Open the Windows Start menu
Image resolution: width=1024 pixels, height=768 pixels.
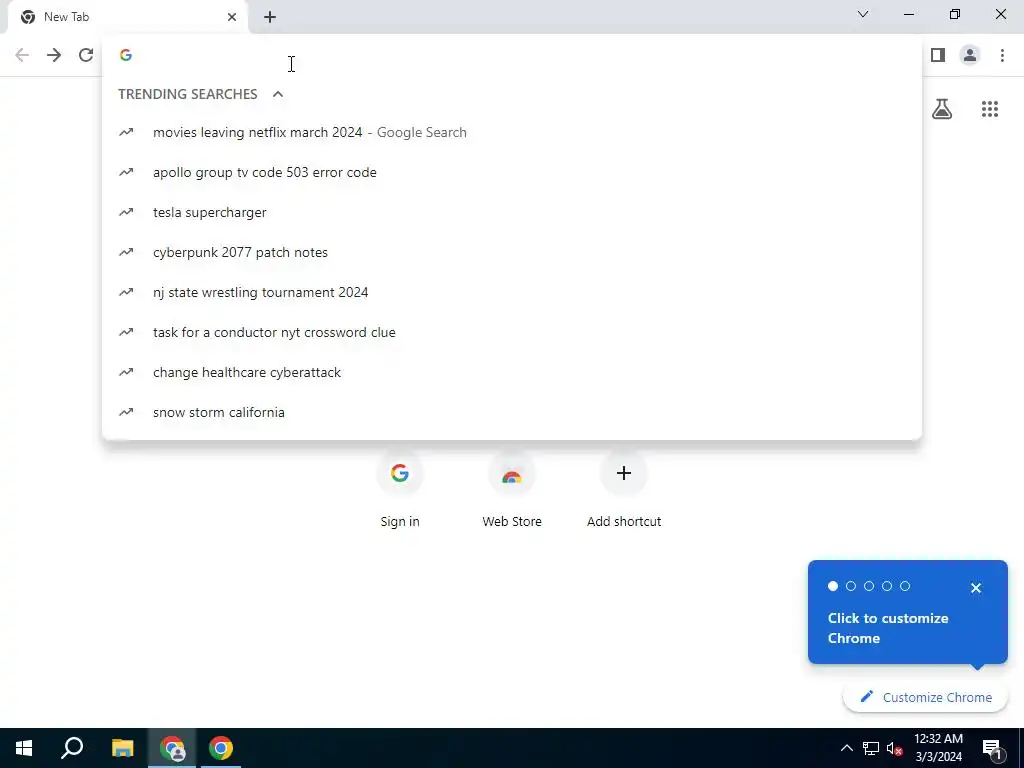coord(24,748)
